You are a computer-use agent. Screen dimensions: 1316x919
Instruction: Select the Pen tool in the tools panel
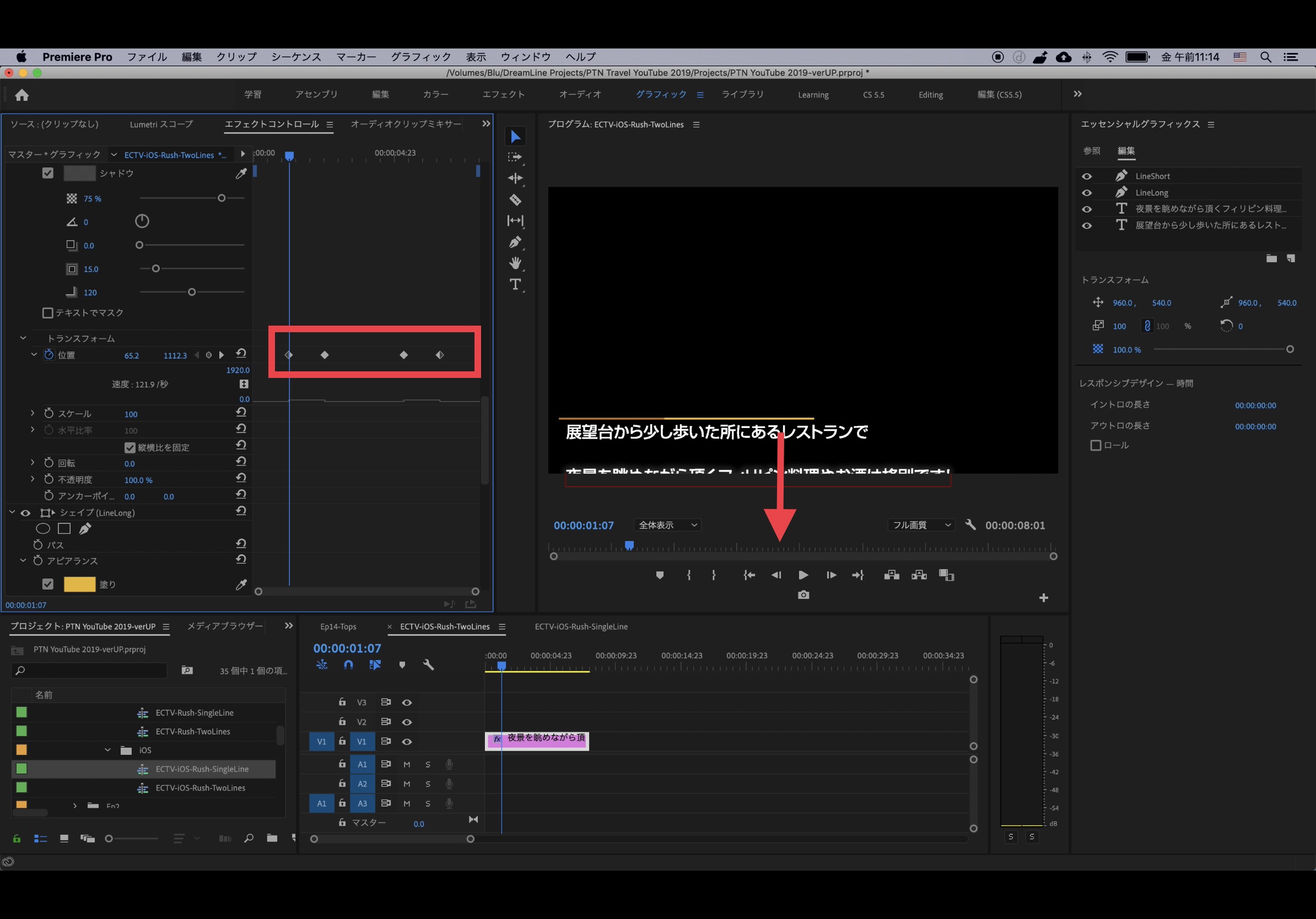[x=515, y=242]
